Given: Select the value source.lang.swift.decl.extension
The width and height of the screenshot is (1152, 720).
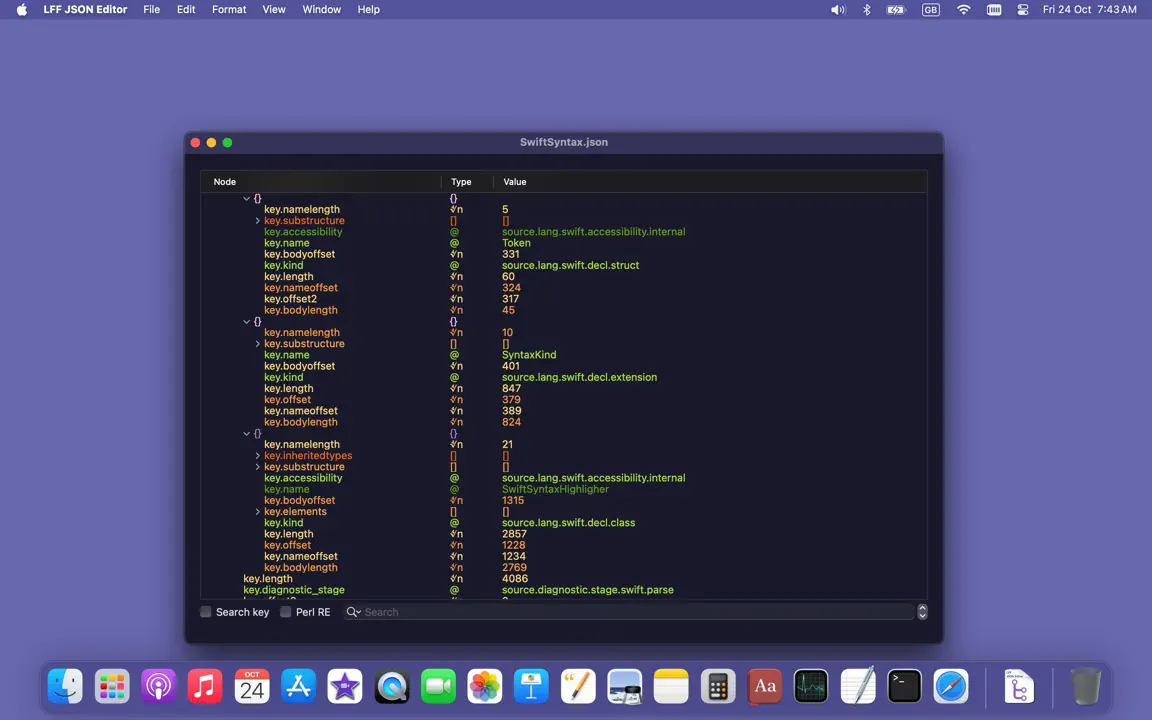Looking at the screenshot, I should pos(580,377).
